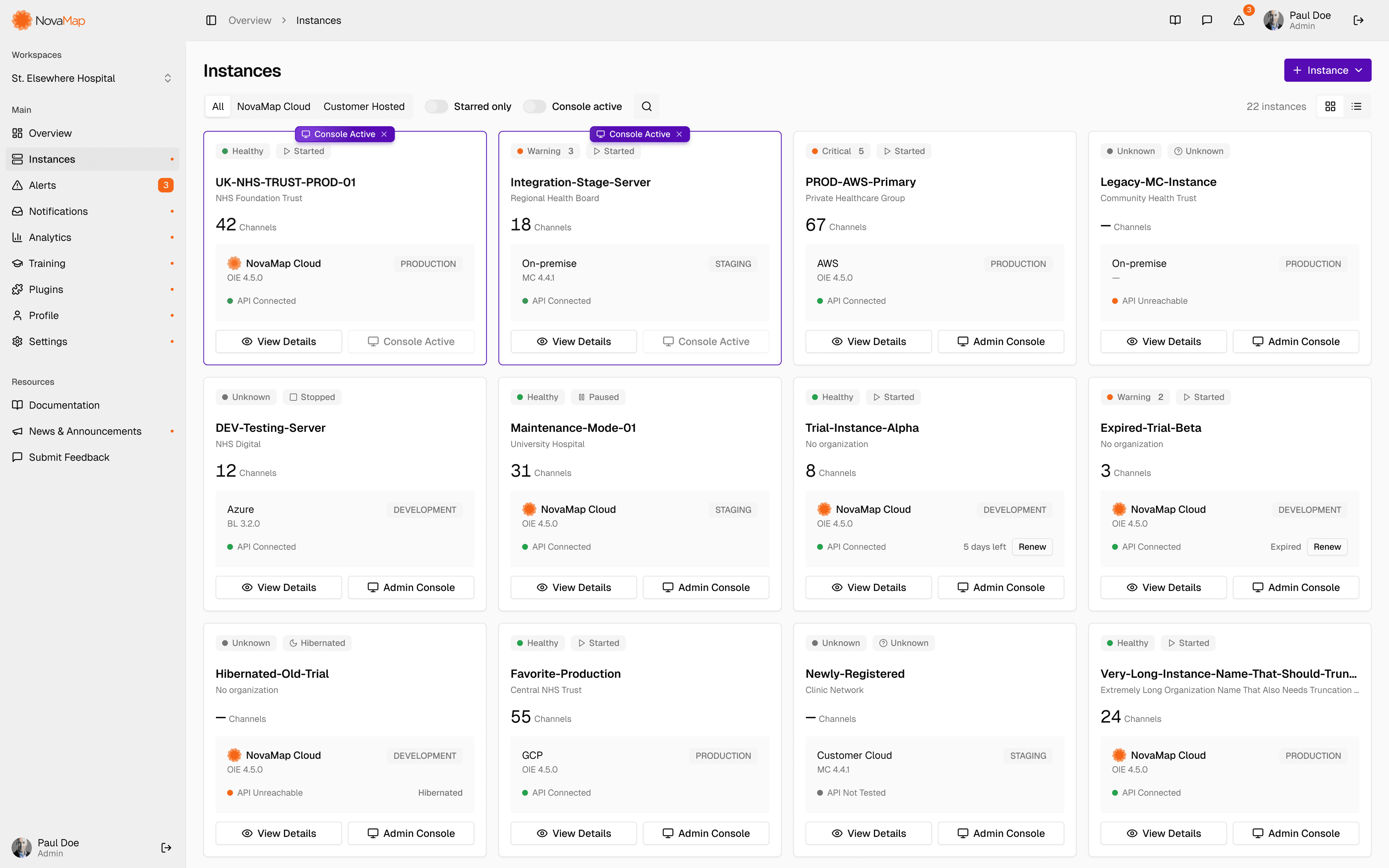Open Documentation via the book icon in top bar
This screenshot has width=1389, height=868.
pos(1175,20)
